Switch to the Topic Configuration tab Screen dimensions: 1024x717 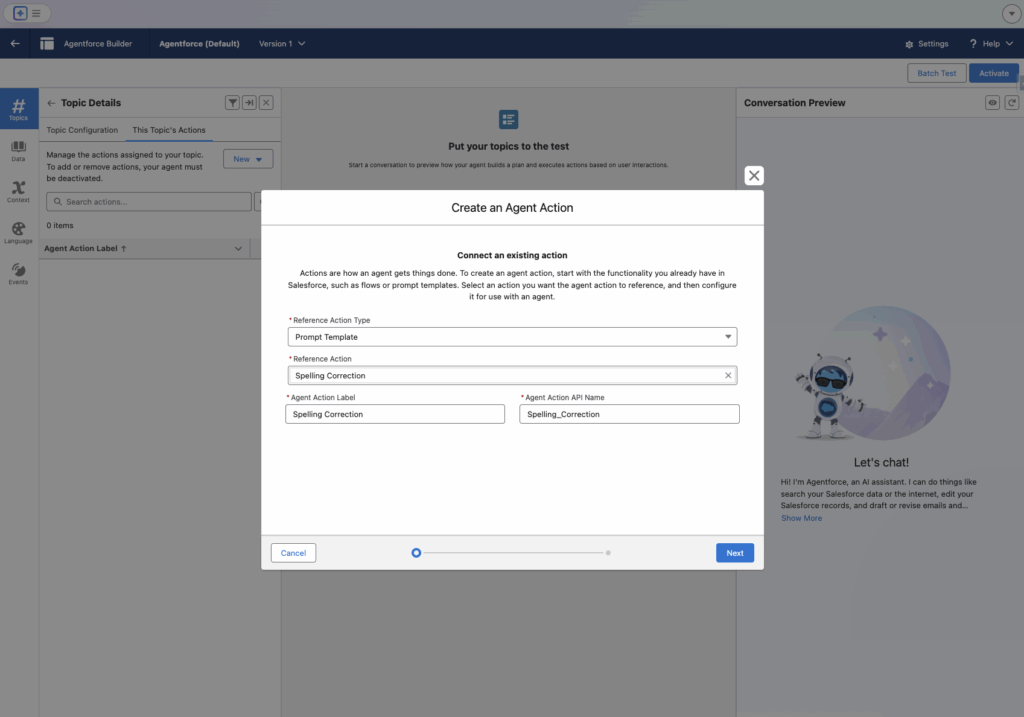point(82,130)
